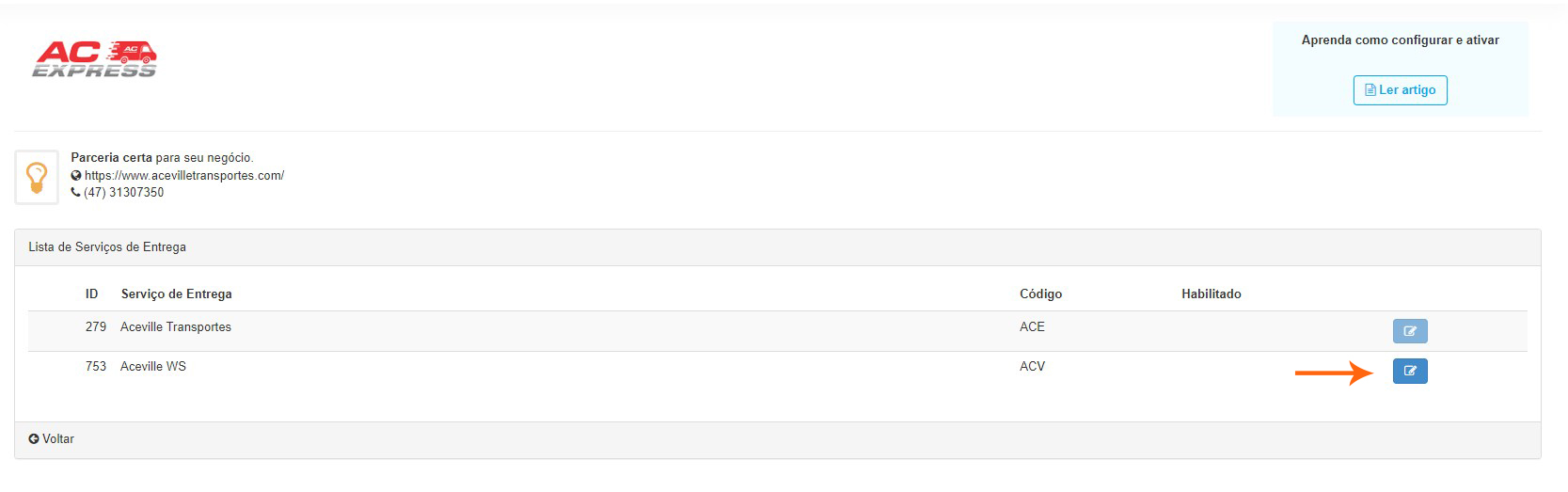Edit the Aceville Transportes delivery service
The width and height of the screenshot is (1568, 492).
pos(1409,331)
